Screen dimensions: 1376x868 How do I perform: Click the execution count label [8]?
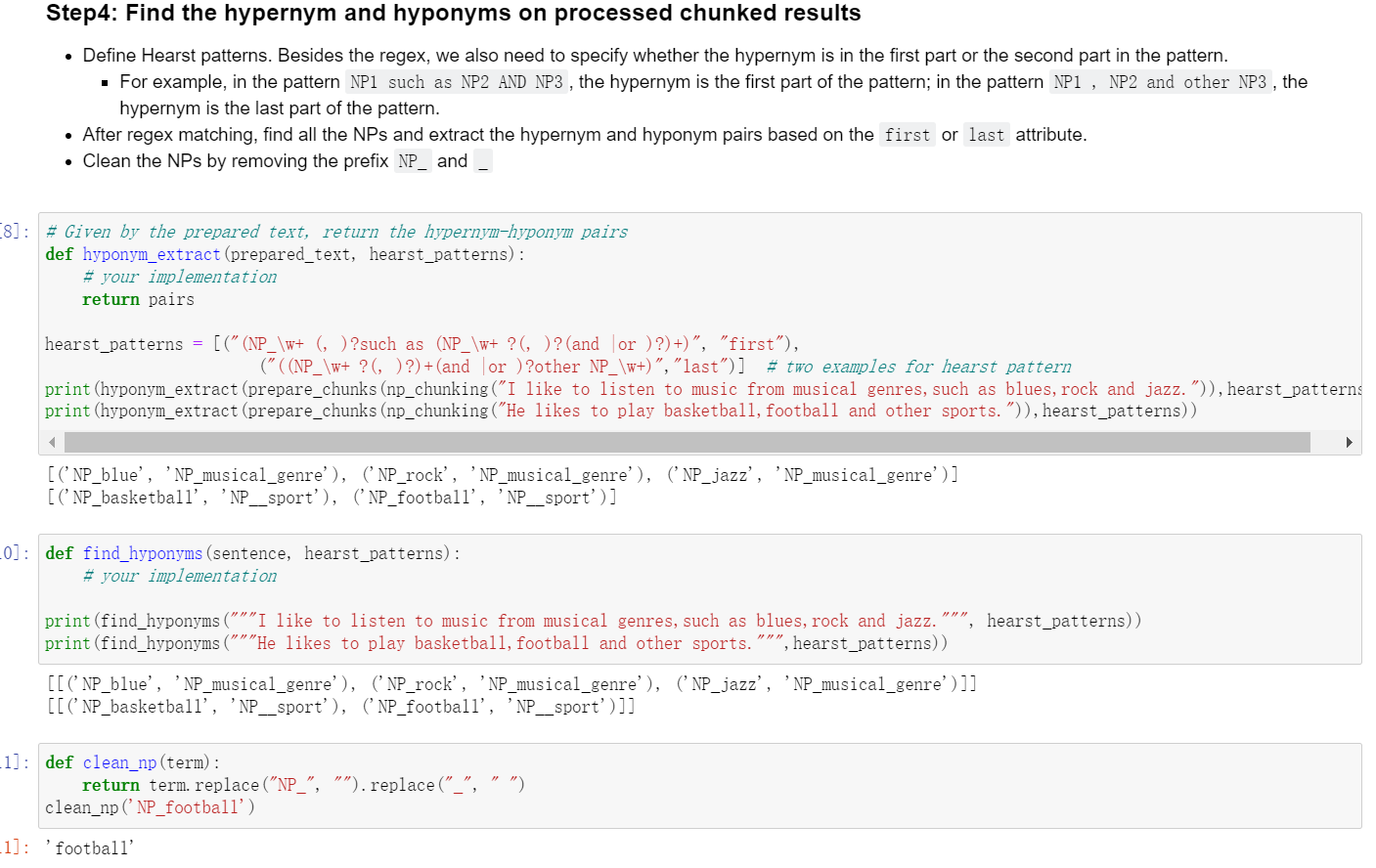10,232
